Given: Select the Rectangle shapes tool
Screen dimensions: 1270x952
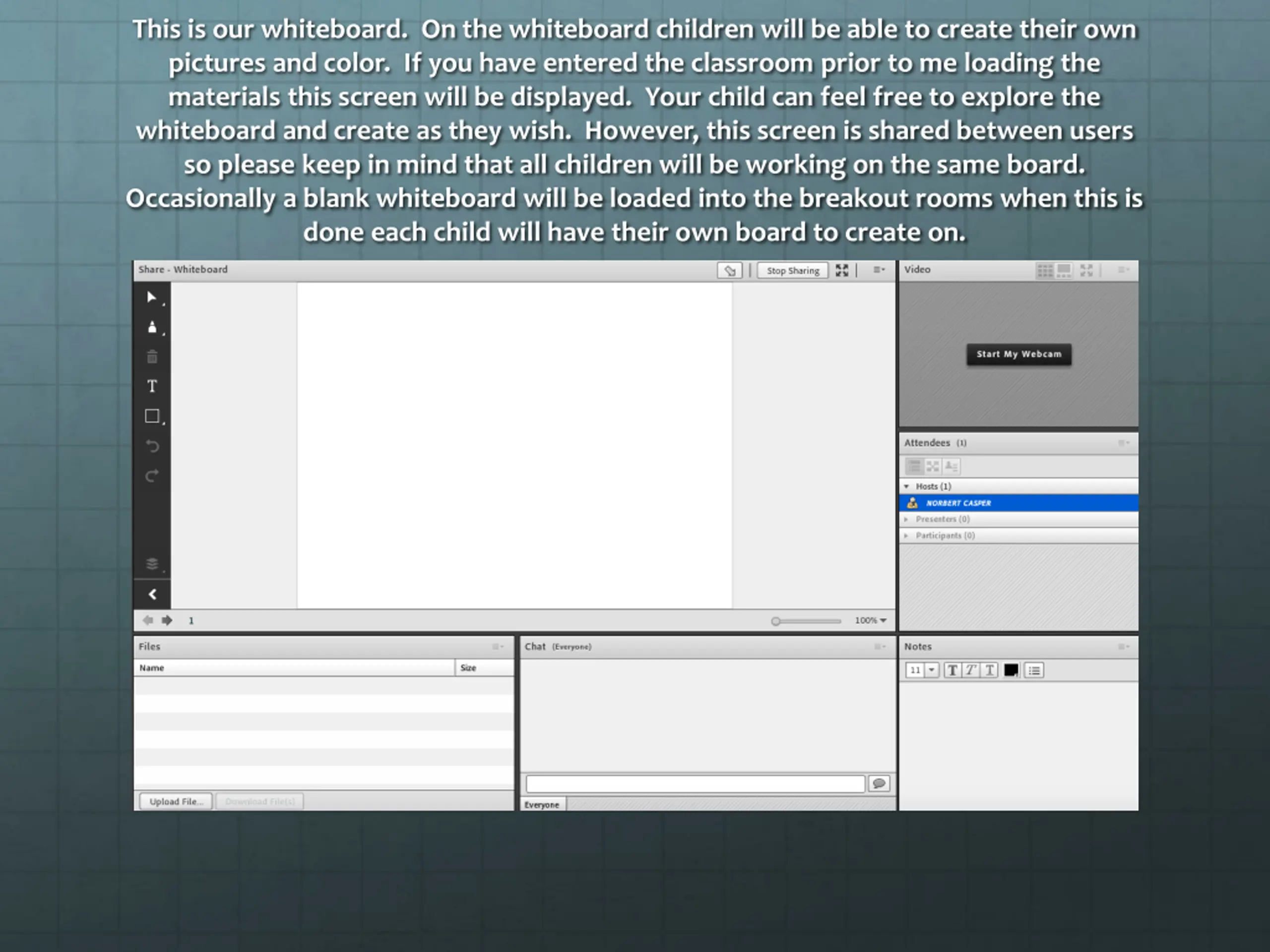Looking at the screenshot, I should pyautogui.click(x=152, y=416).
